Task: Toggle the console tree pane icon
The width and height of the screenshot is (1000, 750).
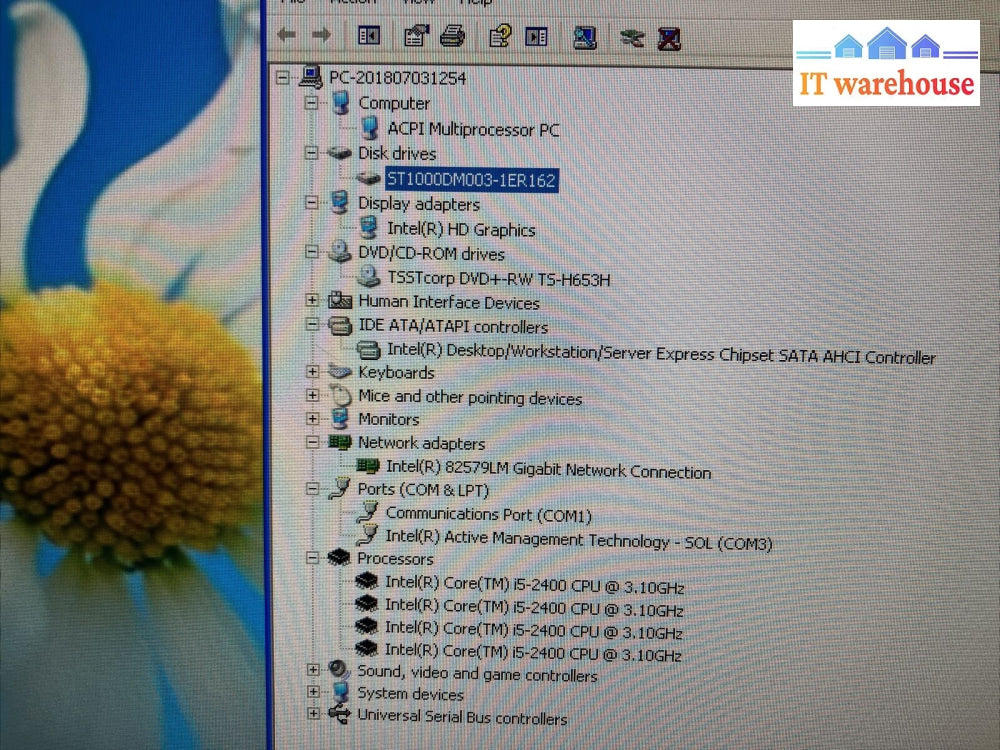Action: coord(369,36)
